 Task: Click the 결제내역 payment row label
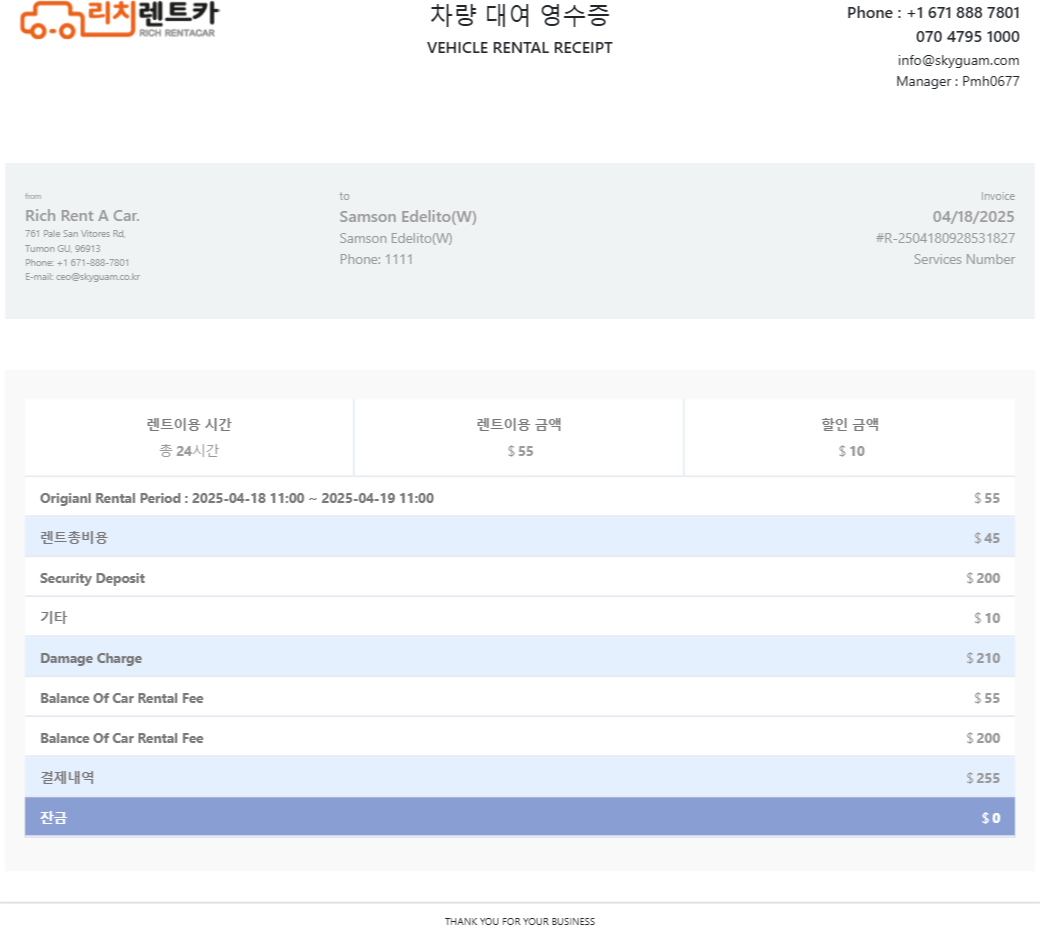(x=67, y=778)
